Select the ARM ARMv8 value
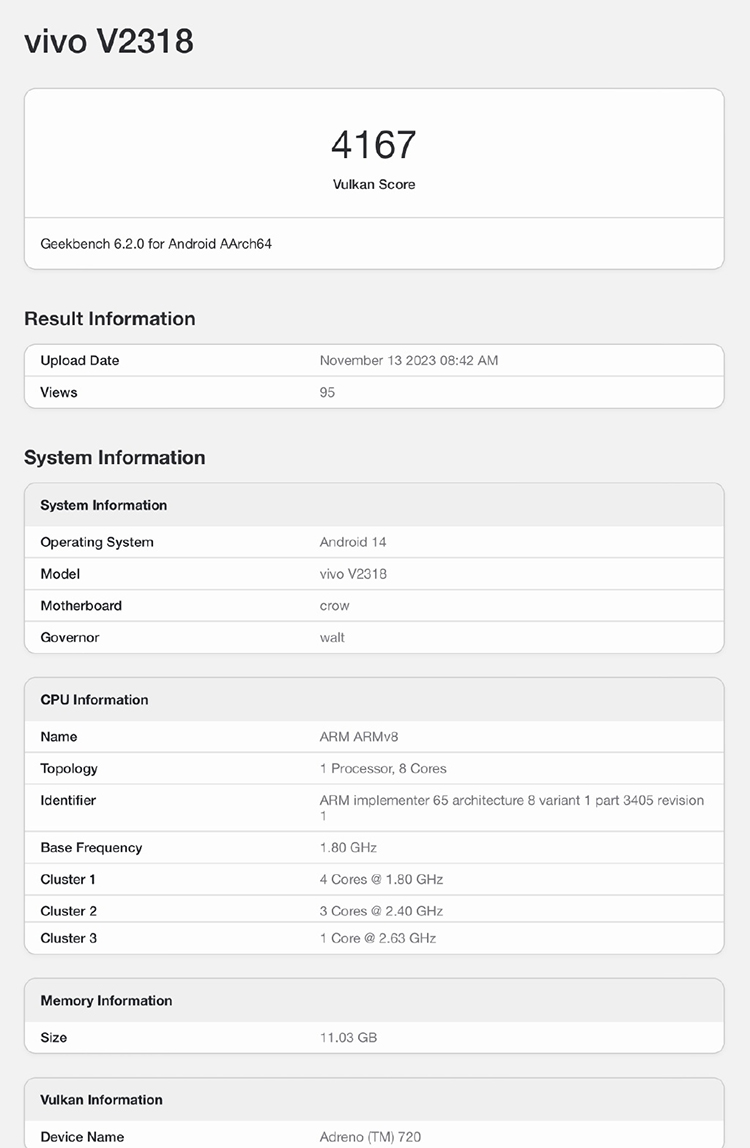 [x=359, y=737]
